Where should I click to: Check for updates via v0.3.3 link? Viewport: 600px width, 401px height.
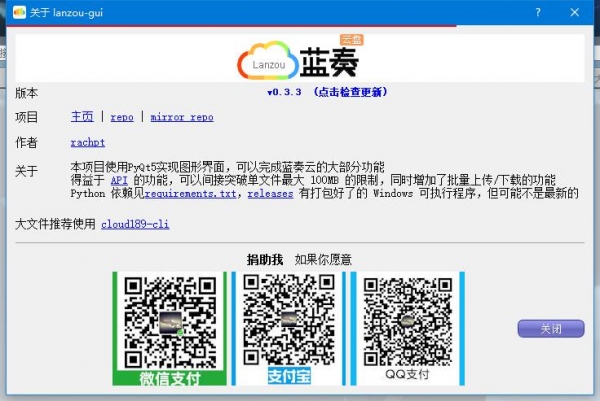[328, 92]
